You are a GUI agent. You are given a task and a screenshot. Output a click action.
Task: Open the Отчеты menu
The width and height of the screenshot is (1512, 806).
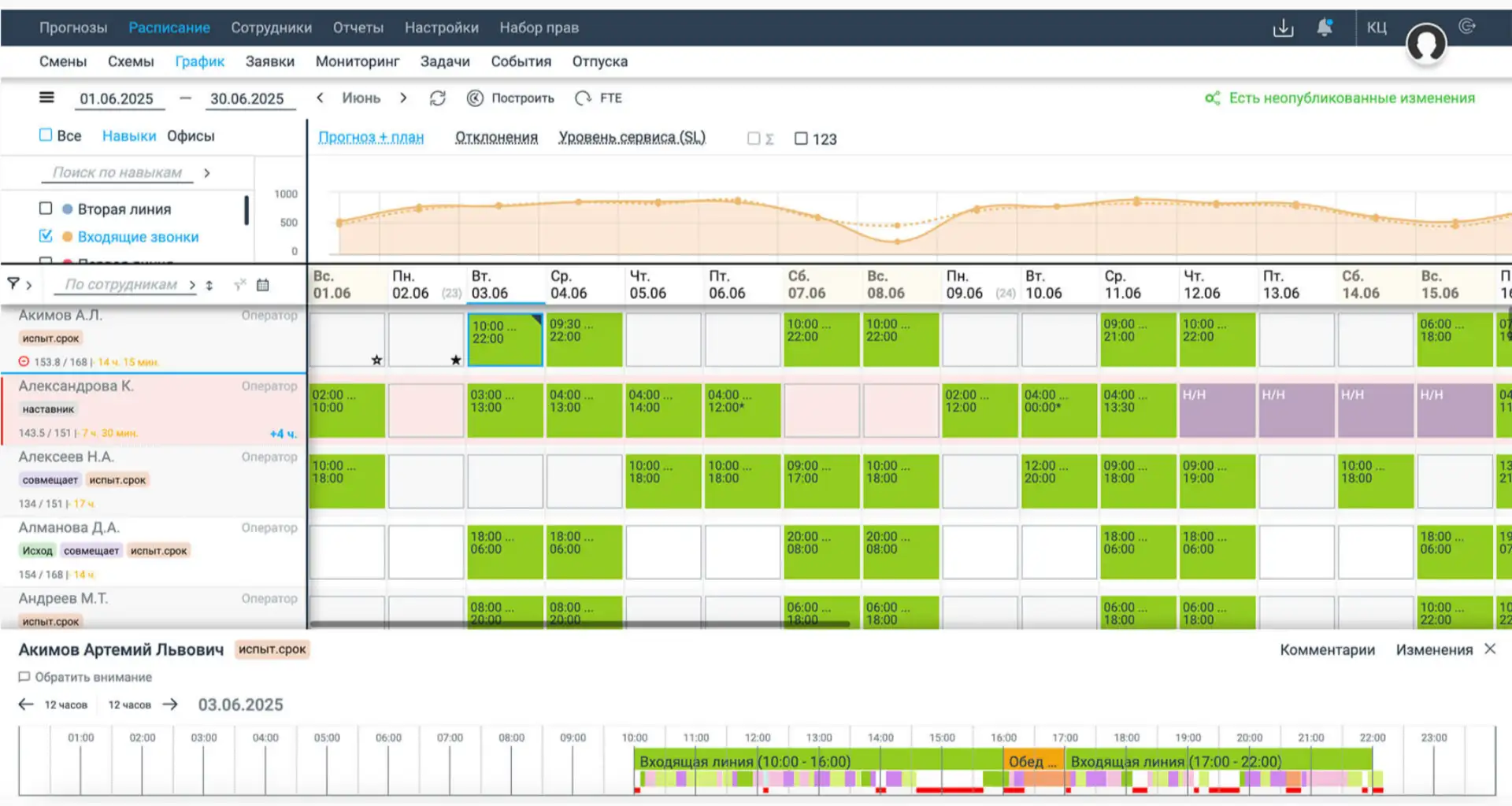point(358,28)
